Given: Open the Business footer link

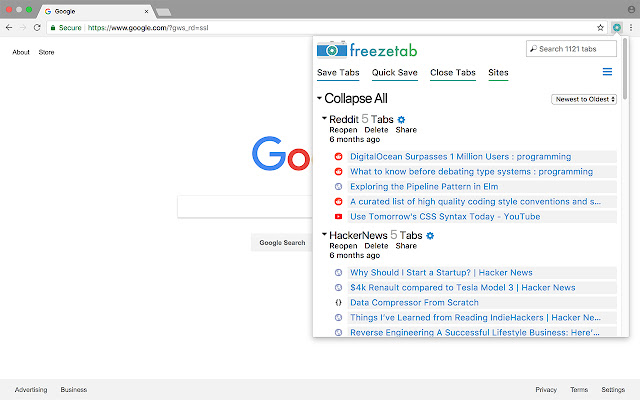Looking at the screenshot, I should [x=73, y=390].
